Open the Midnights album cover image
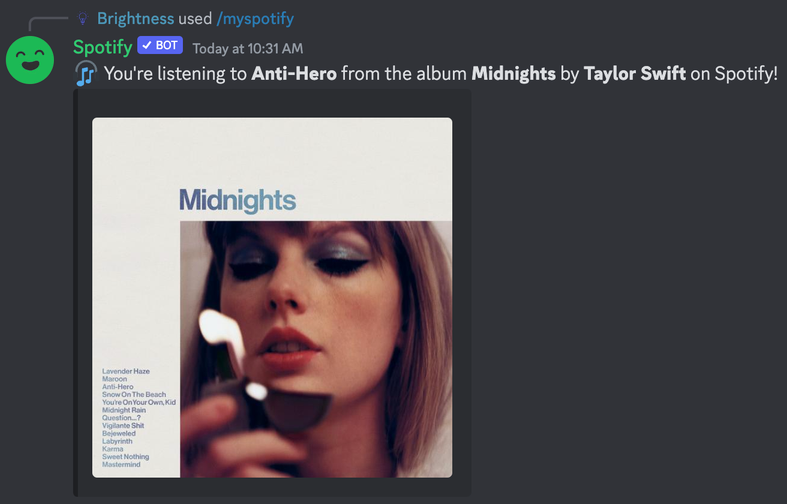 click(x=272, y=297)
